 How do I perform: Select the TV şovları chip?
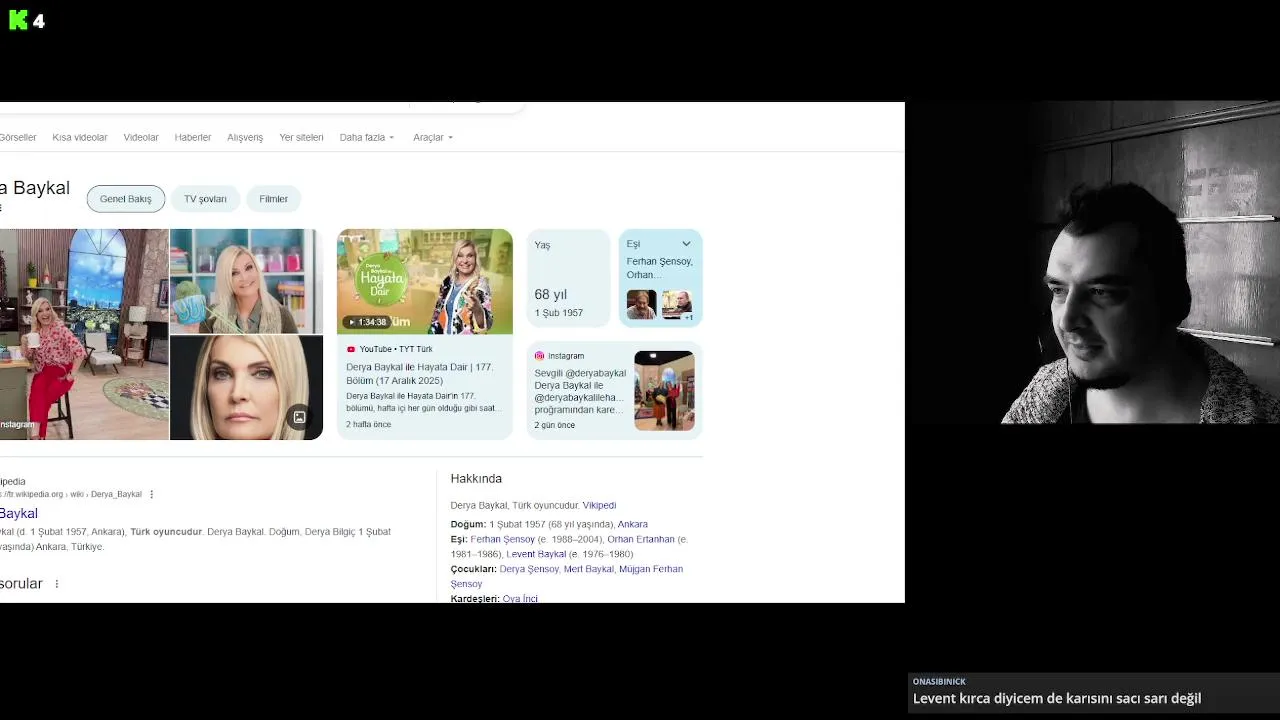point(205,199)
